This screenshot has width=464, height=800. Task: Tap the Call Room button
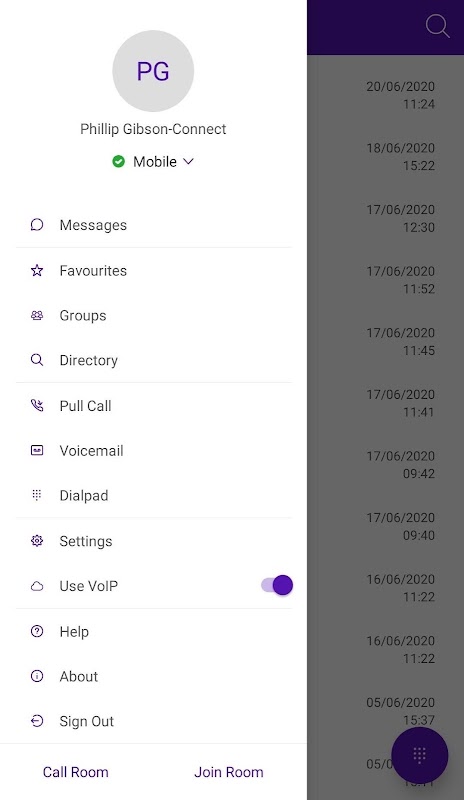click(76, 772)
